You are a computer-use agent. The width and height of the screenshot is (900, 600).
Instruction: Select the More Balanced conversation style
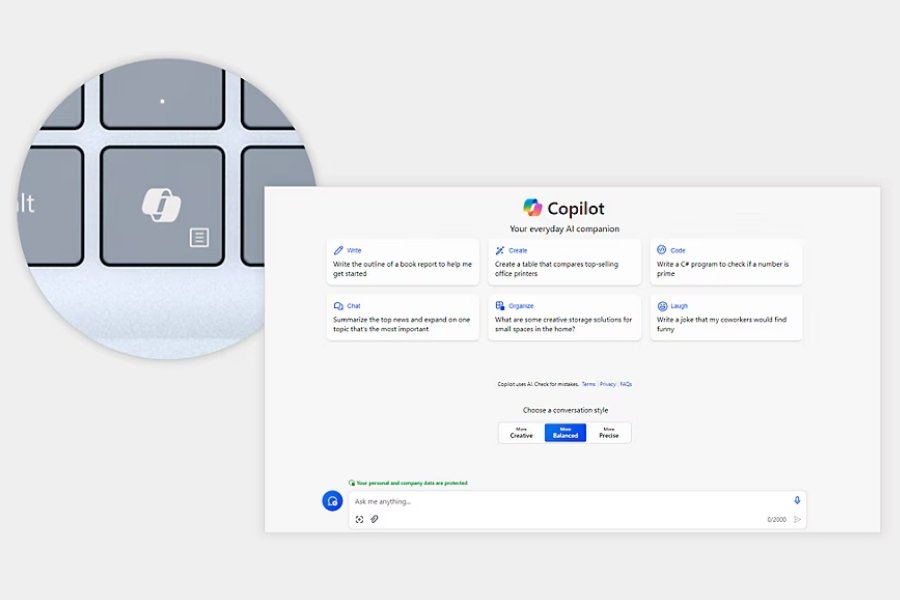[x=565, y=433]
